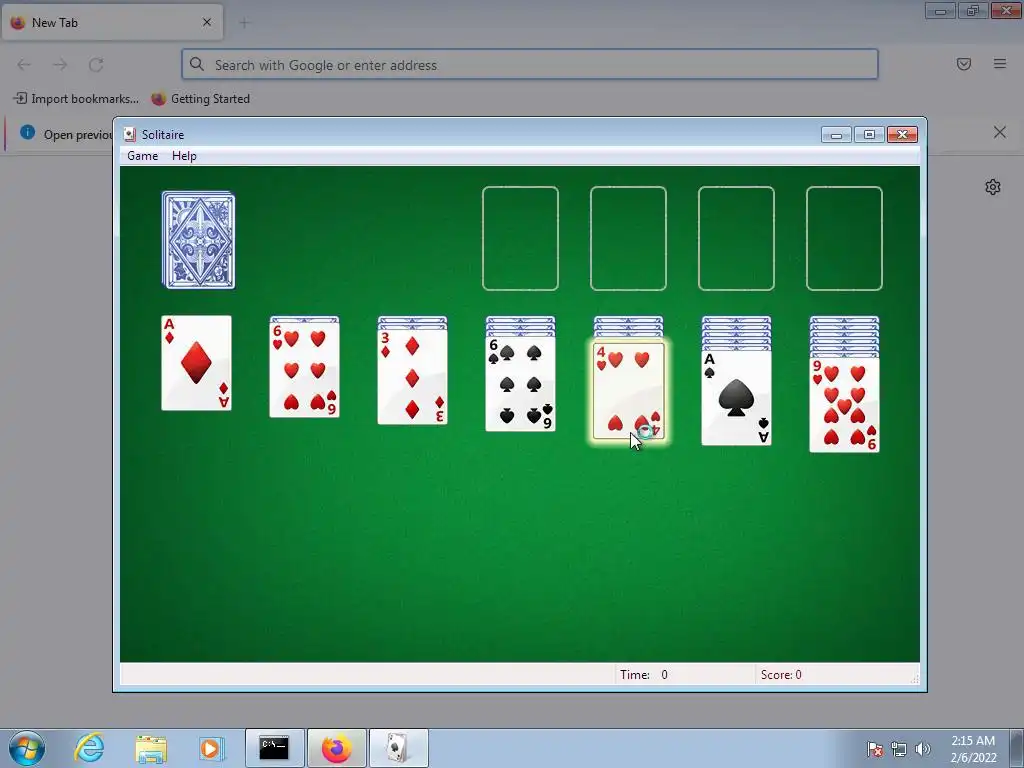Select the 6 of Spades card
The height and width of the screenshot is (768, 1024).
520,383
